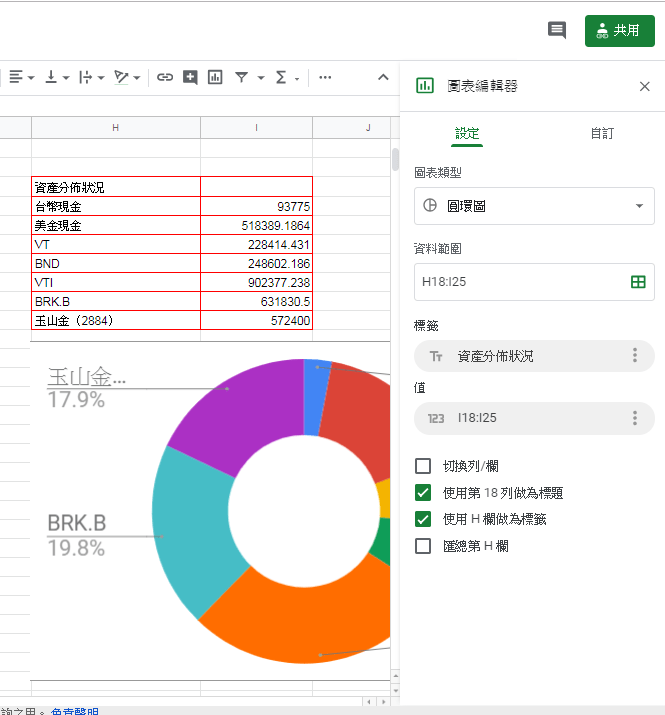665x715 pixels.
Task: Click the 資產分佈狀況 header cell
Action: [x=116, y=187]
